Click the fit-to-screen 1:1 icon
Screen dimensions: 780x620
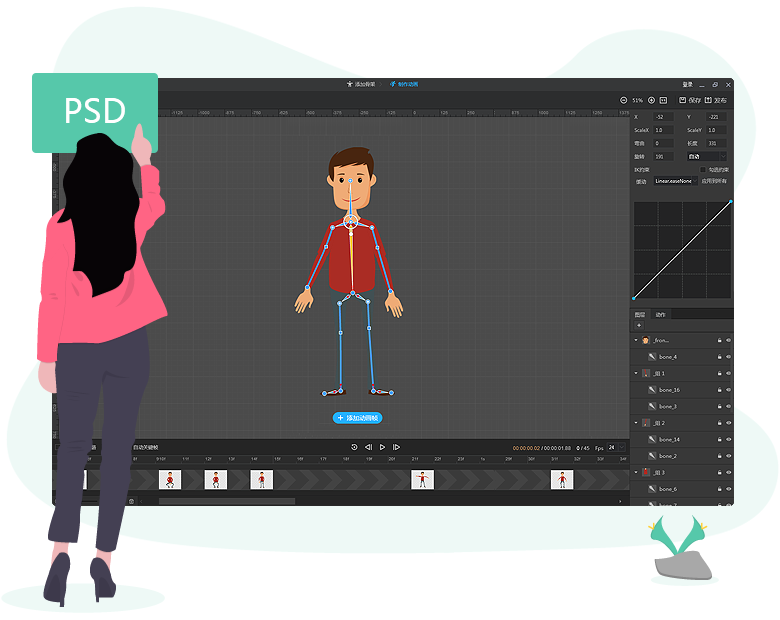tap(663, 100)
